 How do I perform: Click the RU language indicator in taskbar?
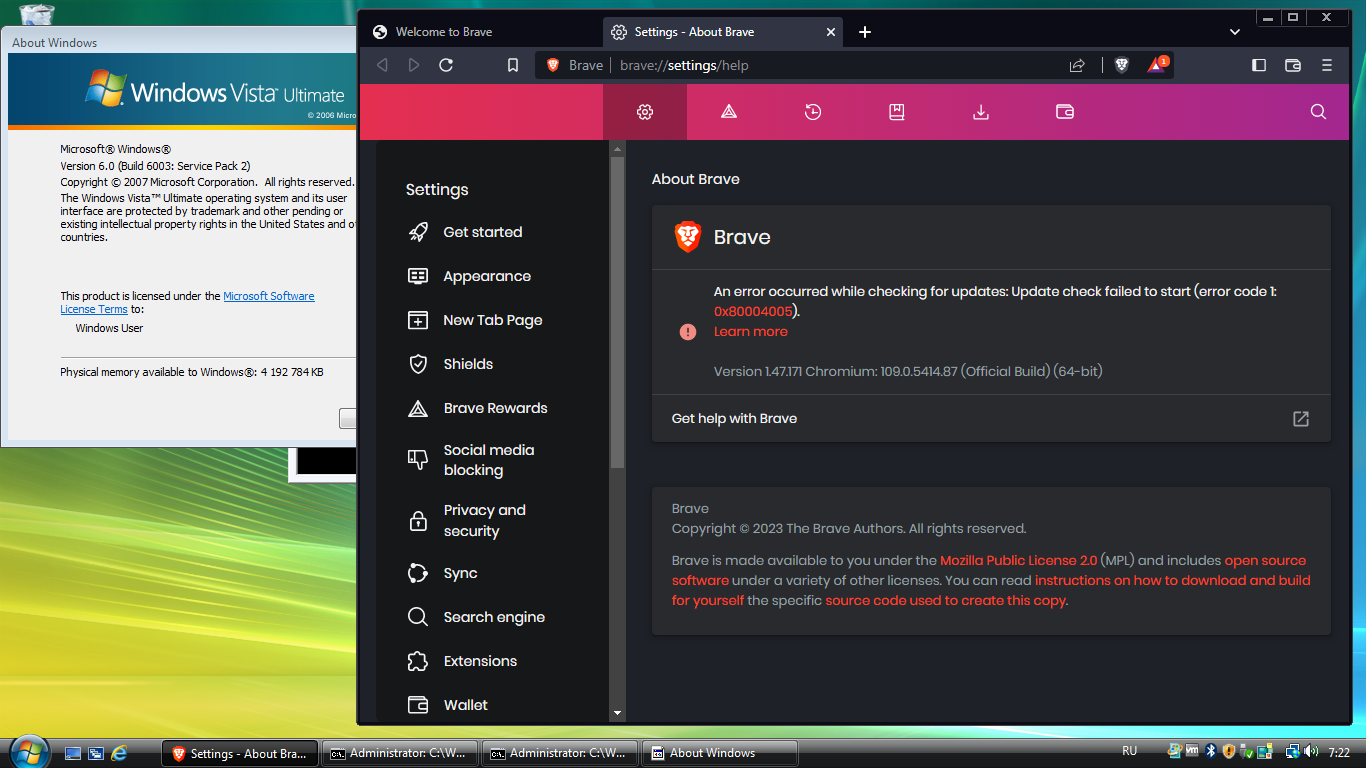(1130, 751)
